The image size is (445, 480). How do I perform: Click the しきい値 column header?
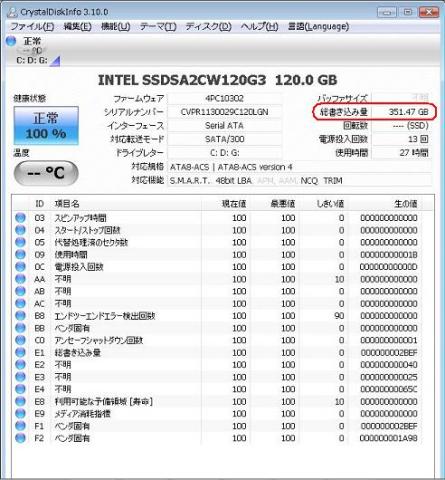point(330,203)
